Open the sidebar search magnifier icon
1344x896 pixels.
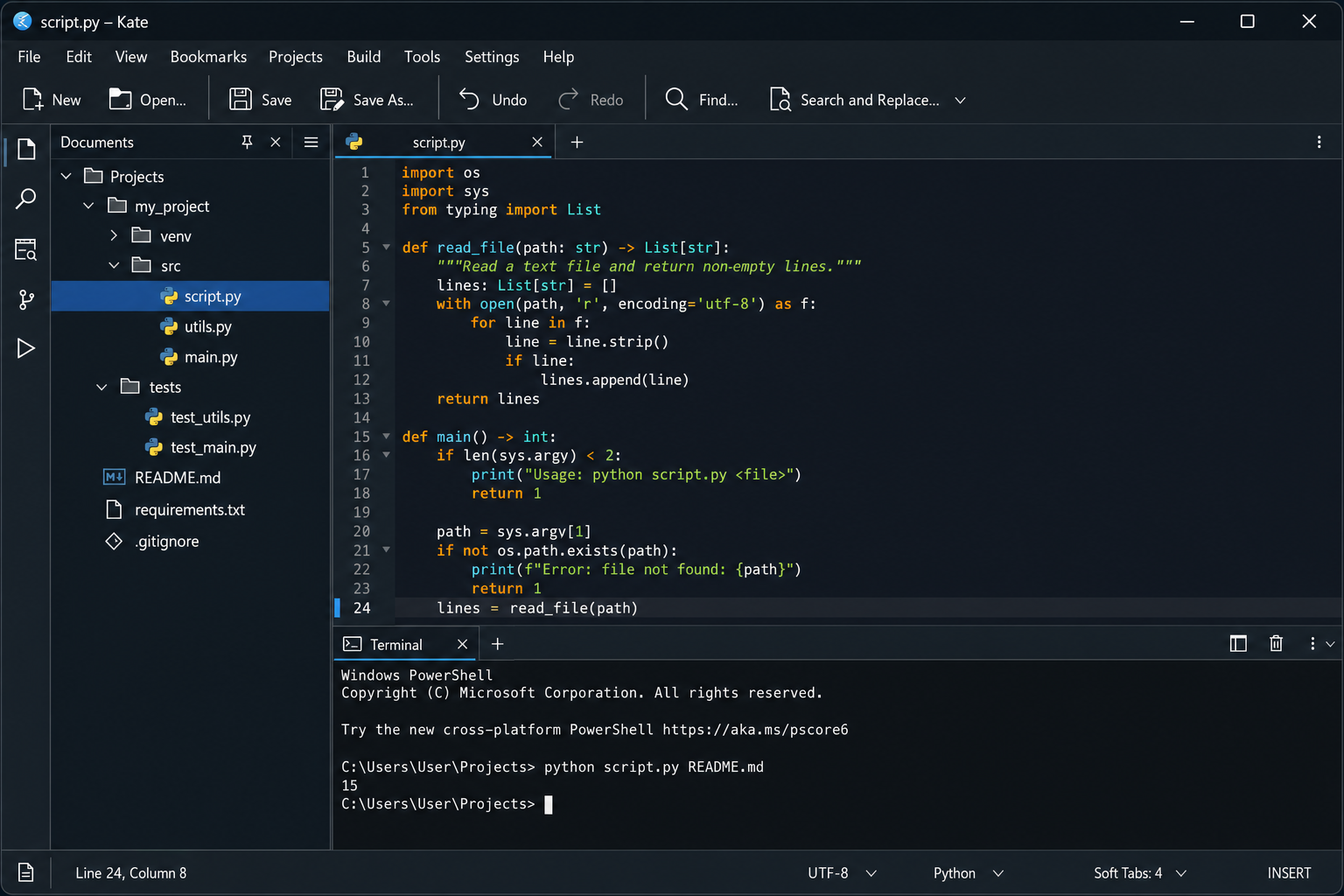pyautogui.click(x=26, y=199)
